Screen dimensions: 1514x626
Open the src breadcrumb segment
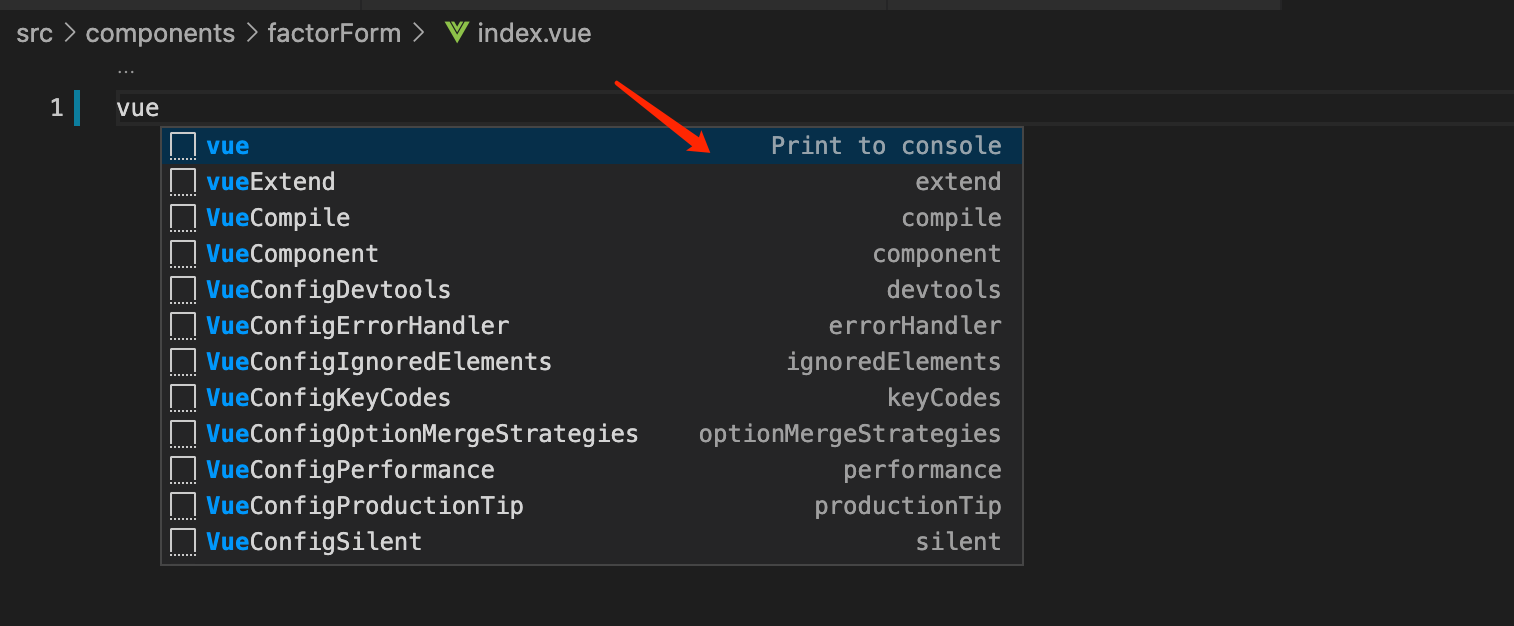(34, 33)
